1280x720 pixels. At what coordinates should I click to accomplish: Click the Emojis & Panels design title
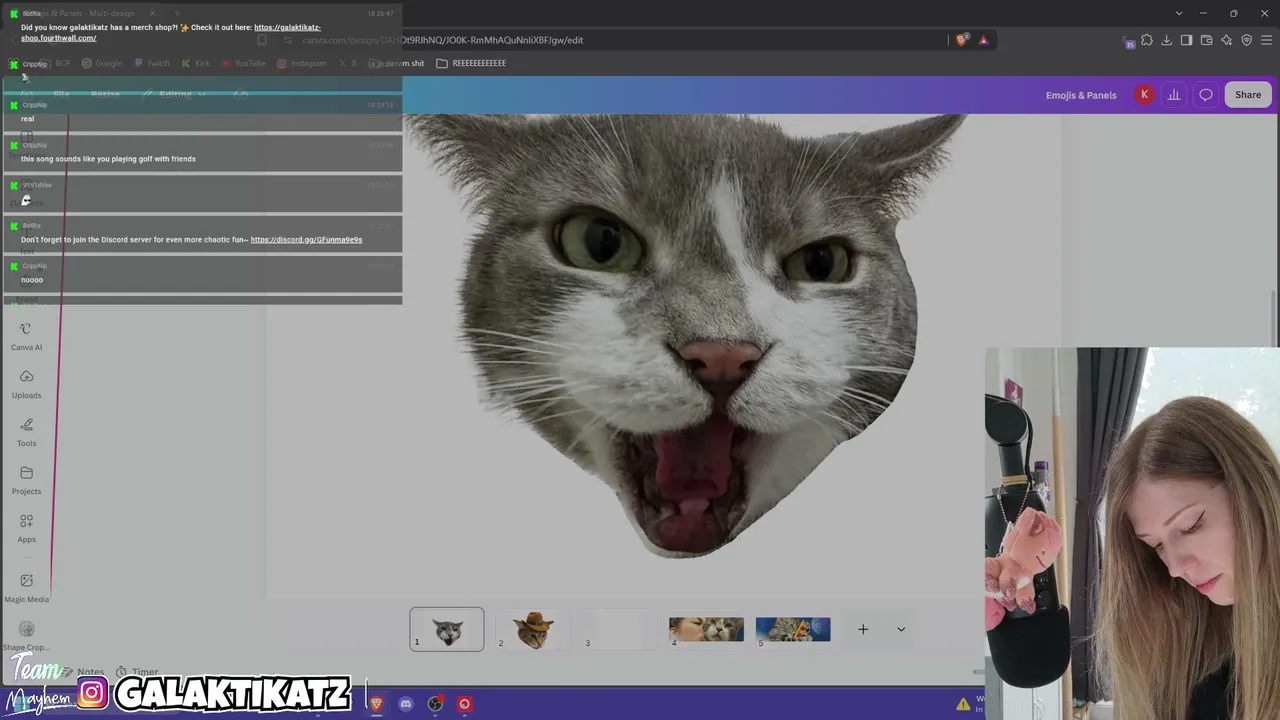[x=1081, y=95]
